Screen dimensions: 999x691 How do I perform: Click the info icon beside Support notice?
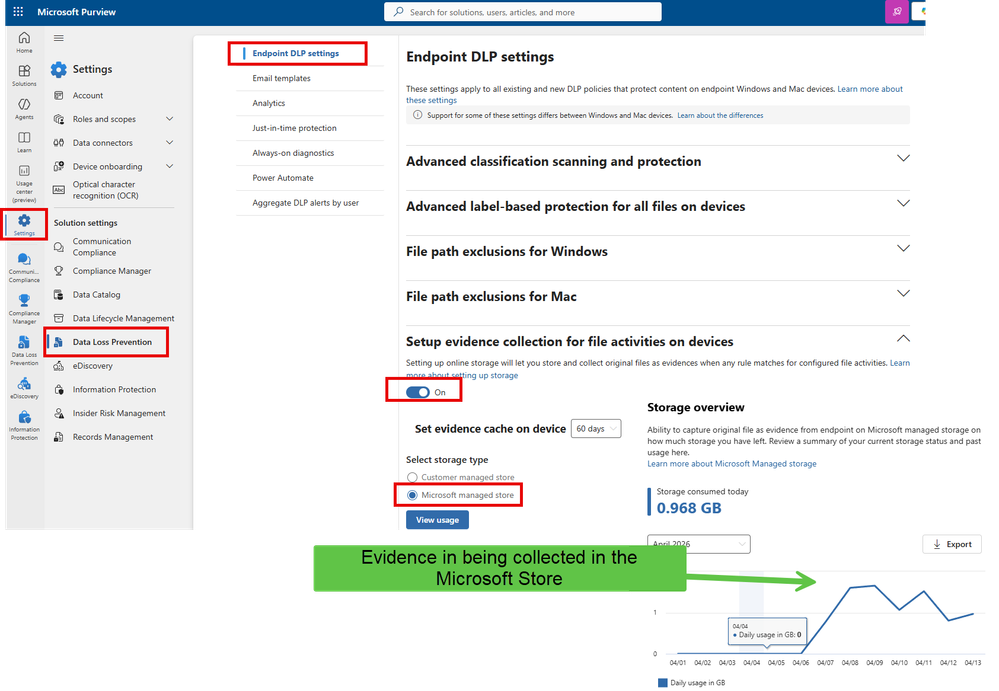[x=417, y=115]
